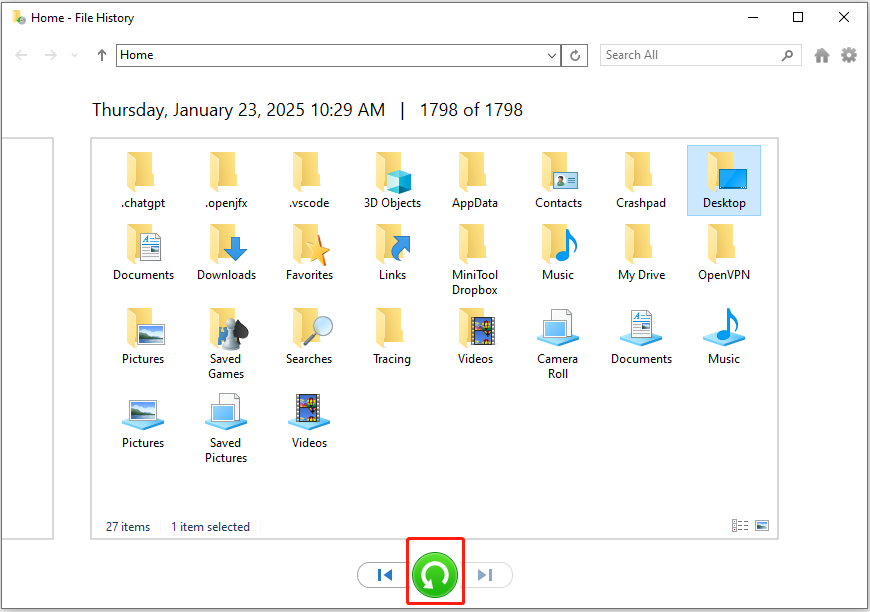The width and height of the screenshot is (870, 612).
Task: Select the MiniTool Dropbox folder
Action: pyautogui.click(x=475, y=260)
